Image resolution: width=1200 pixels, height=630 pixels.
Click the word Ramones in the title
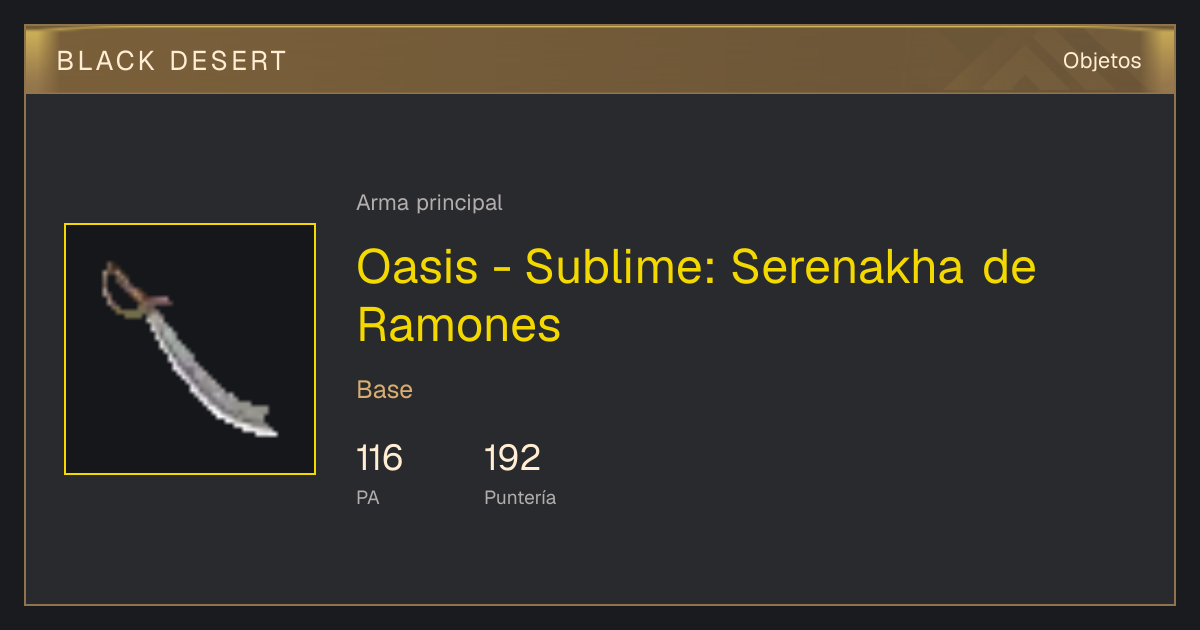[459, 325]
